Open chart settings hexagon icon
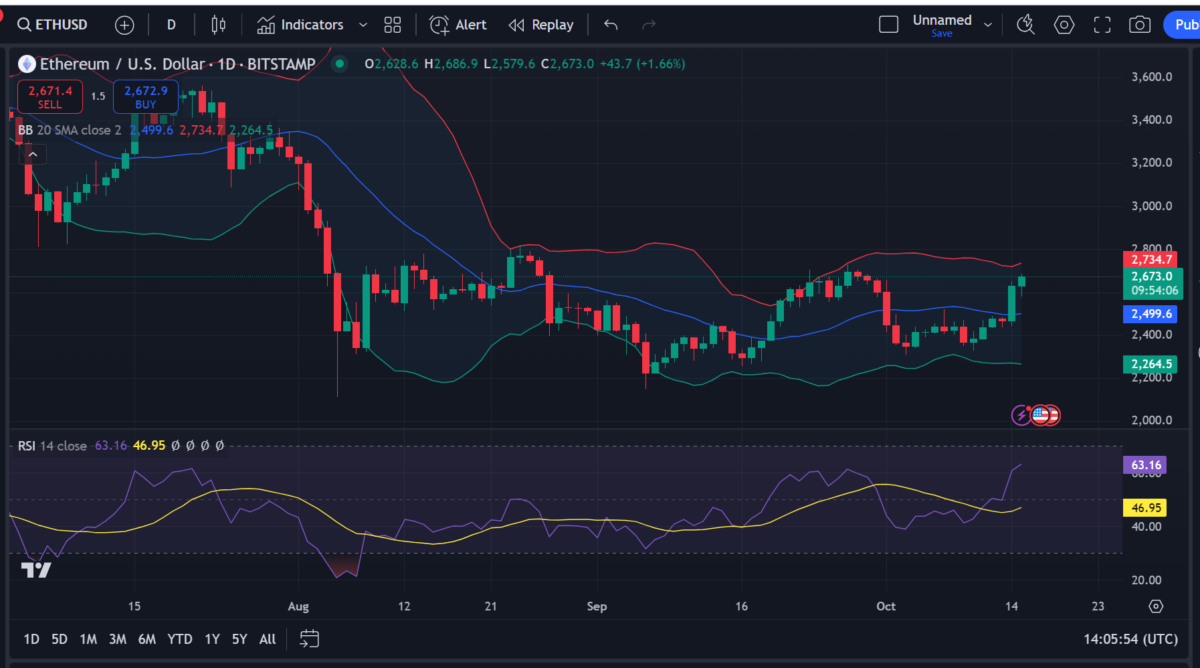Viewport: 1200px width, 668px height. (x=1063, y=25)
